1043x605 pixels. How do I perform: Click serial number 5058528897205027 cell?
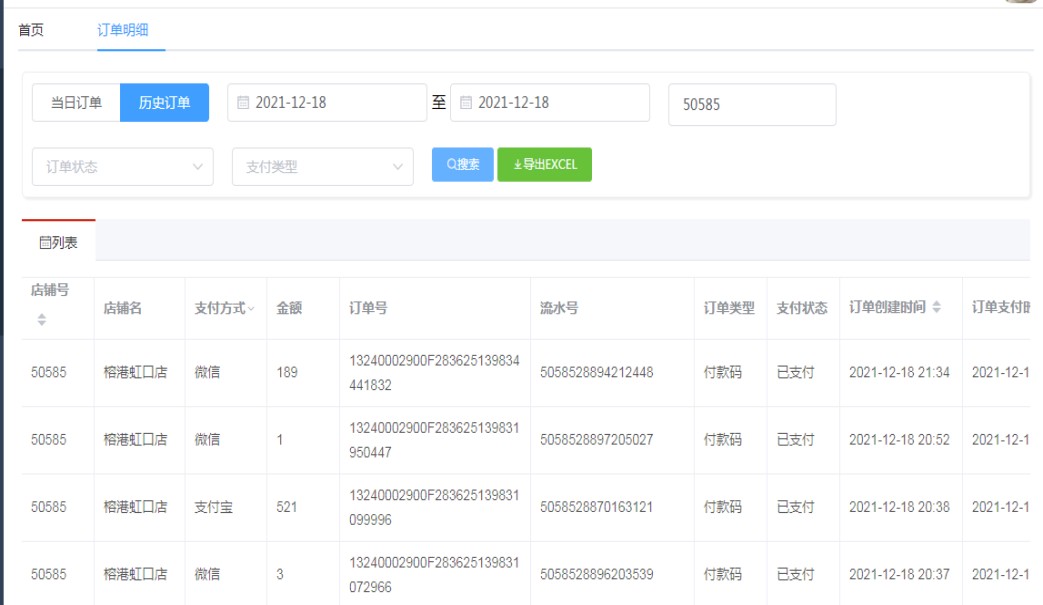coord(596,440)
